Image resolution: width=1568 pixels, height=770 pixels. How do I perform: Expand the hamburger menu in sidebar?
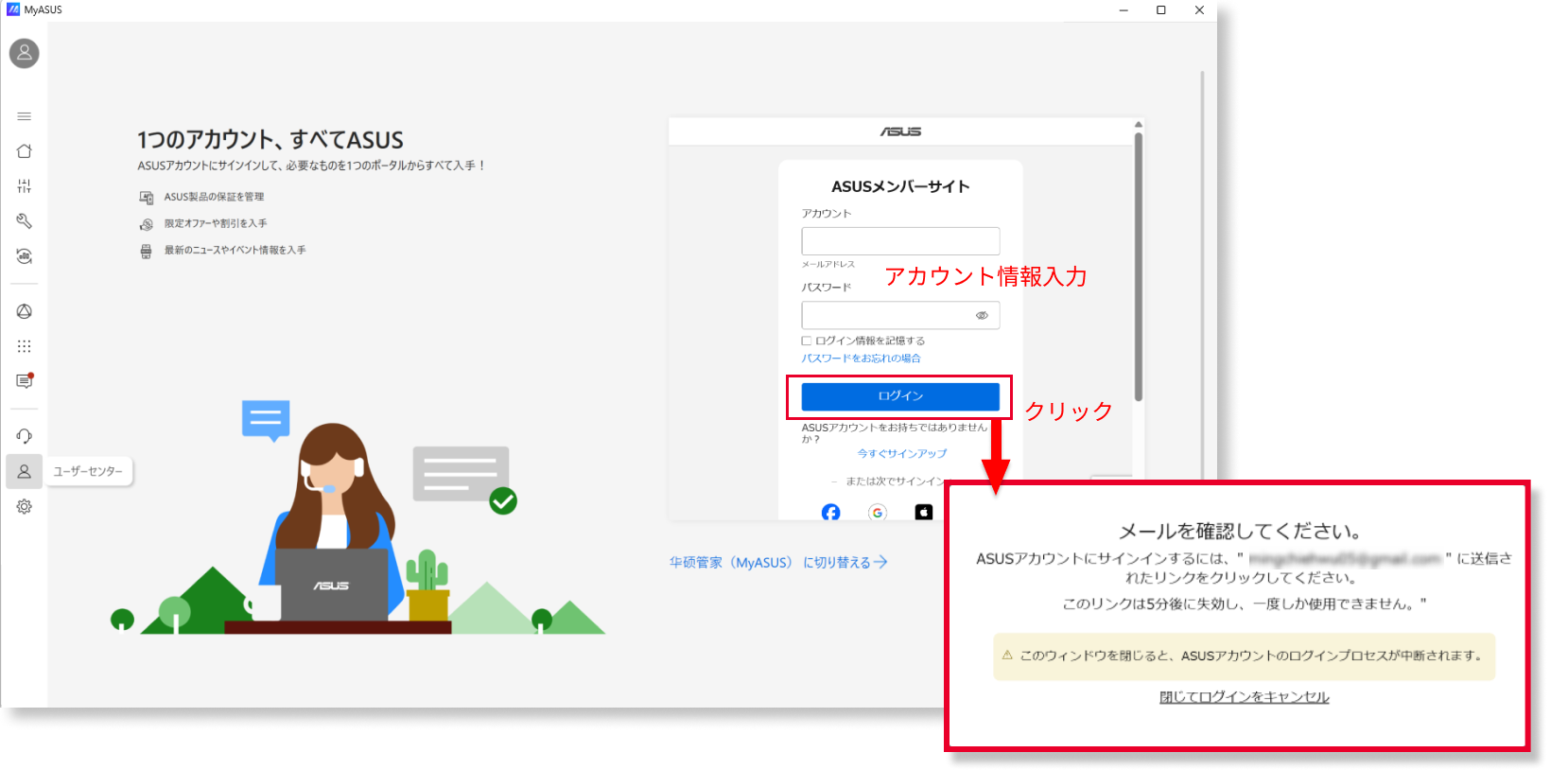coord(25,116)
